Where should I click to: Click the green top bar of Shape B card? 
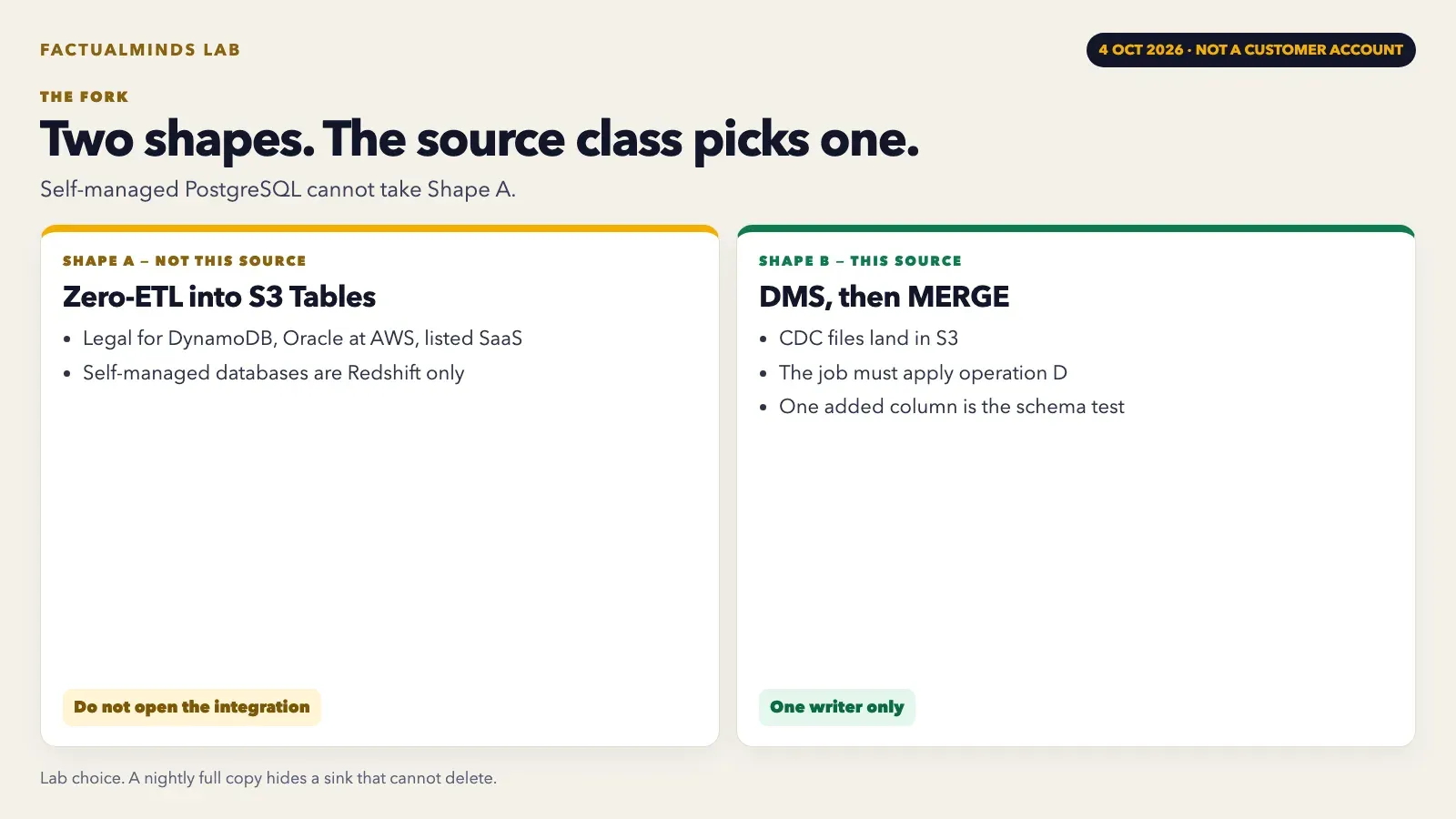pos(1076,228)
